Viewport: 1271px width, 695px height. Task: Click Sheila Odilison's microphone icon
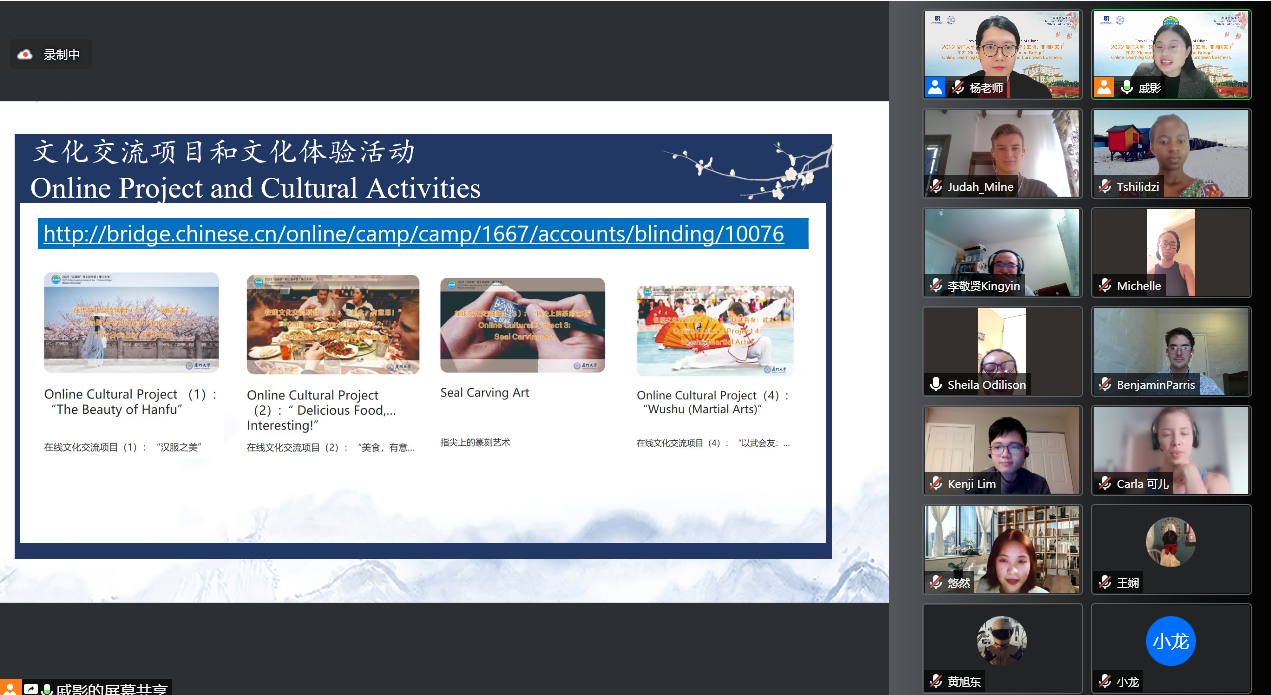(936, 384)
